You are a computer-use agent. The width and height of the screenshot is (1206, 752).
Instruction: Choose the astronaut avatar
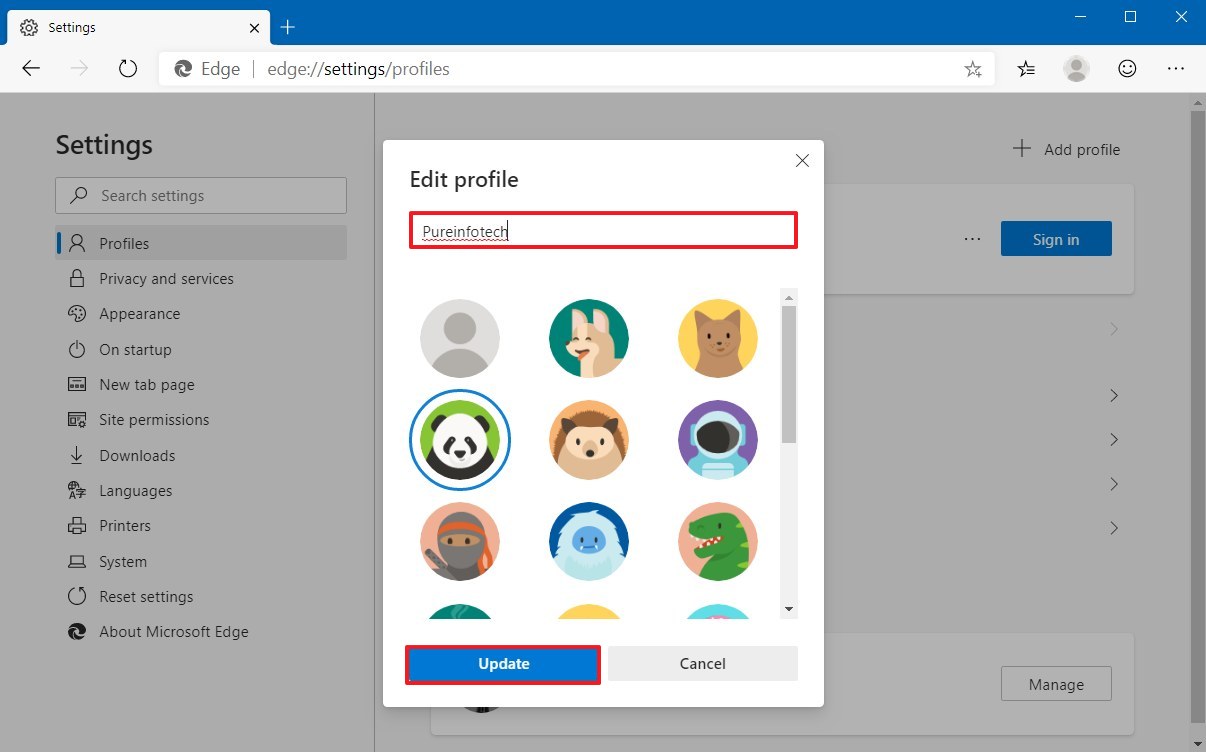tap(717, 439)
